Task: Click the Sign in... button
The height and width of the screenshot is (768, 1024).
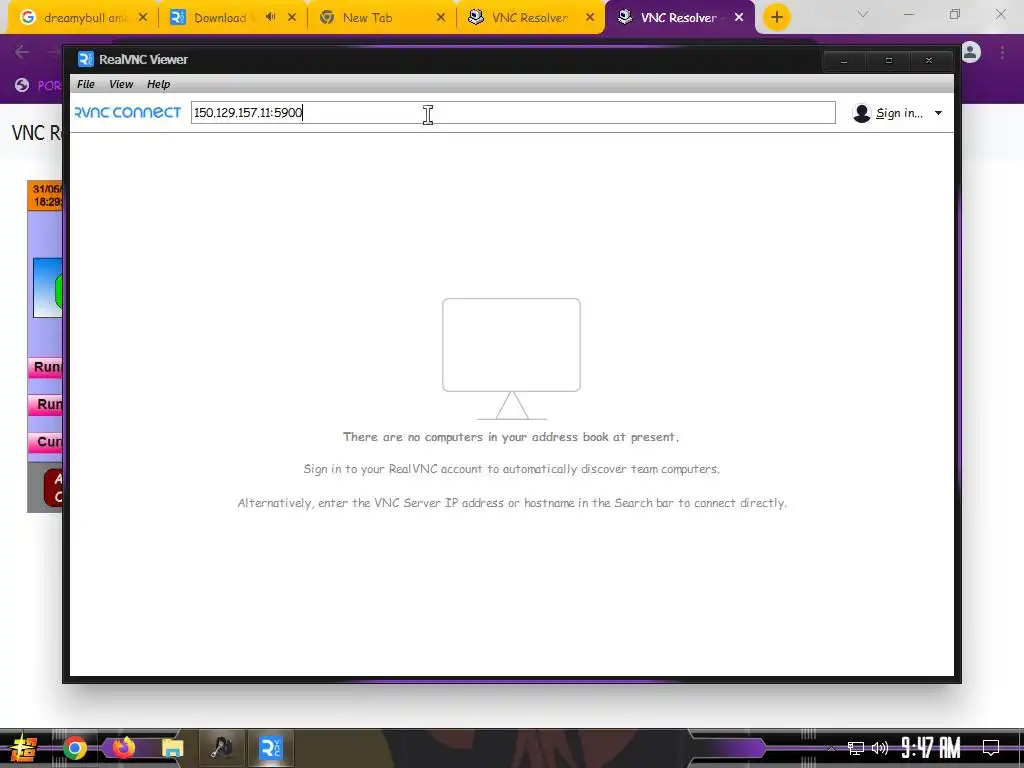Action: coord(899,113)
